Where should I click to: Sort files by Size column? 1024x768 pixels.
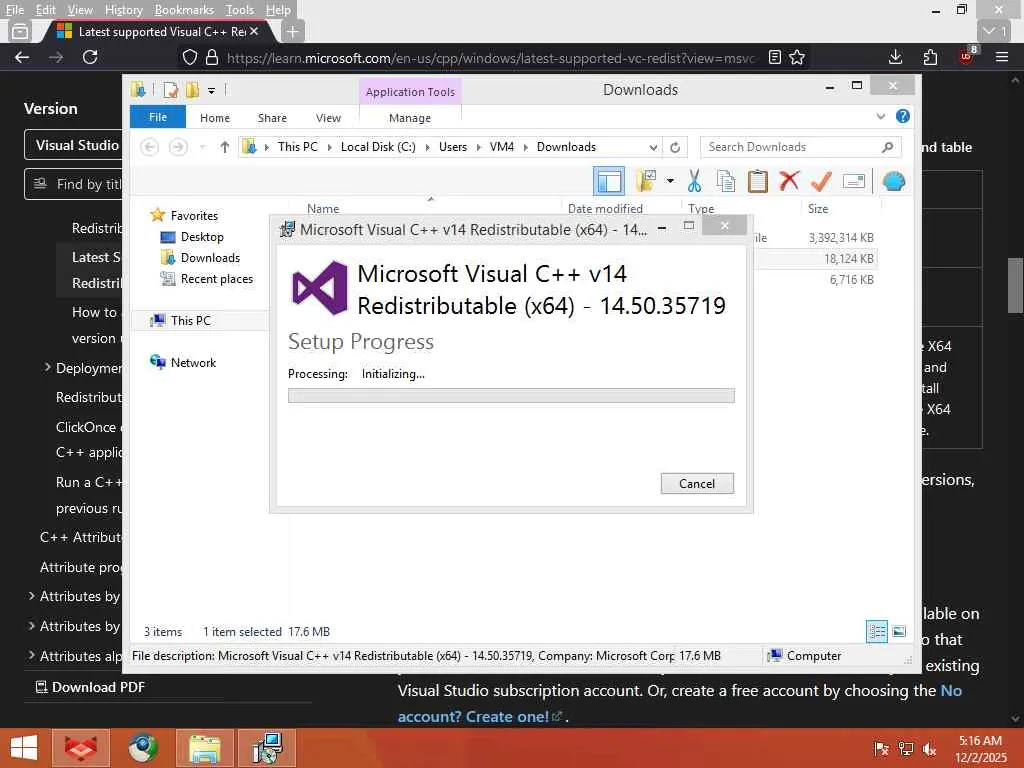tap(818, 208)
